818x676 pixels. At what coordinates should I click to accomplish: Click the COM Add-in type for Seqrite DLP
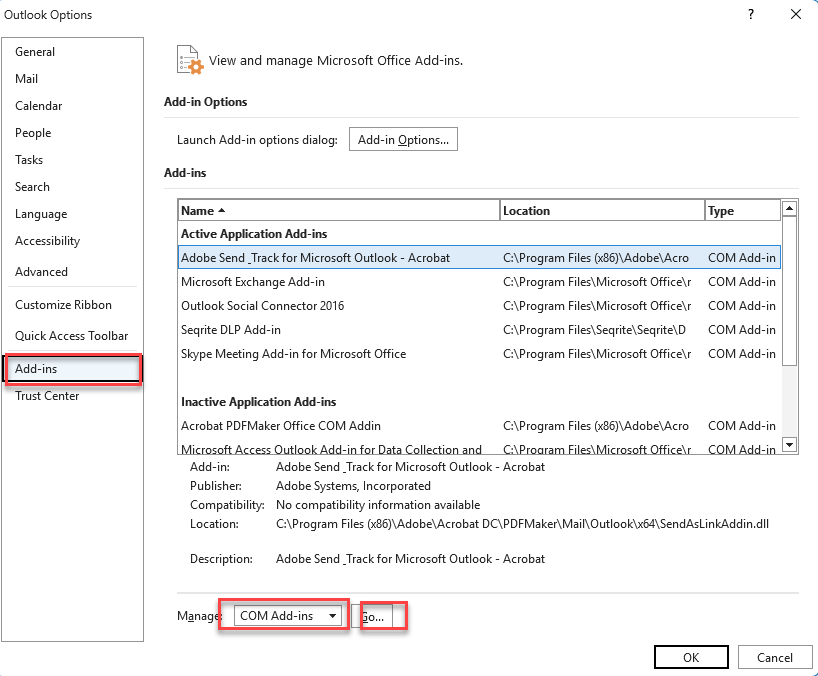pyautogui.click(x=741, y=330)
